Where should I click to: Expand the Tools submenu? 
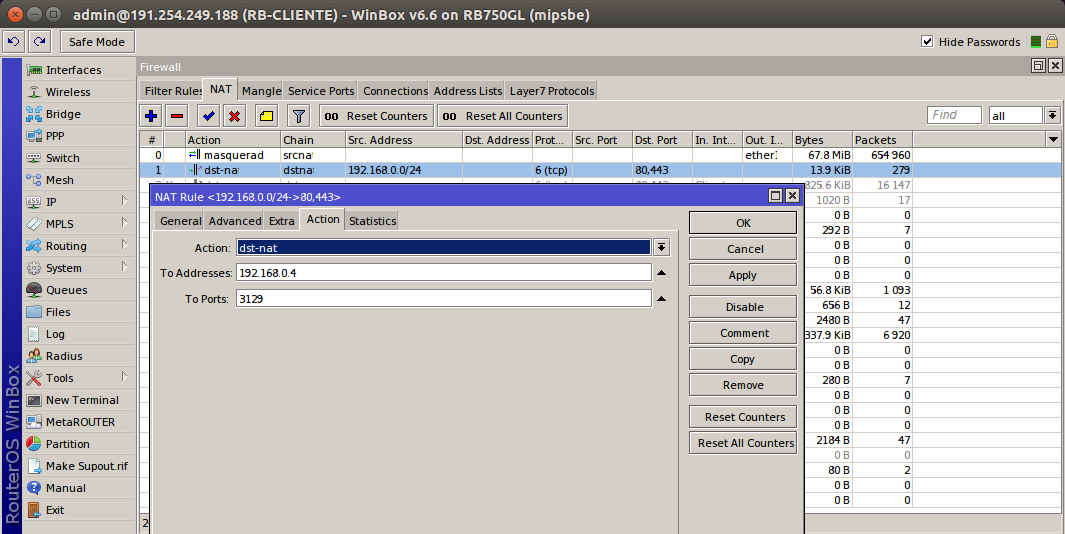tap(124, 377)
